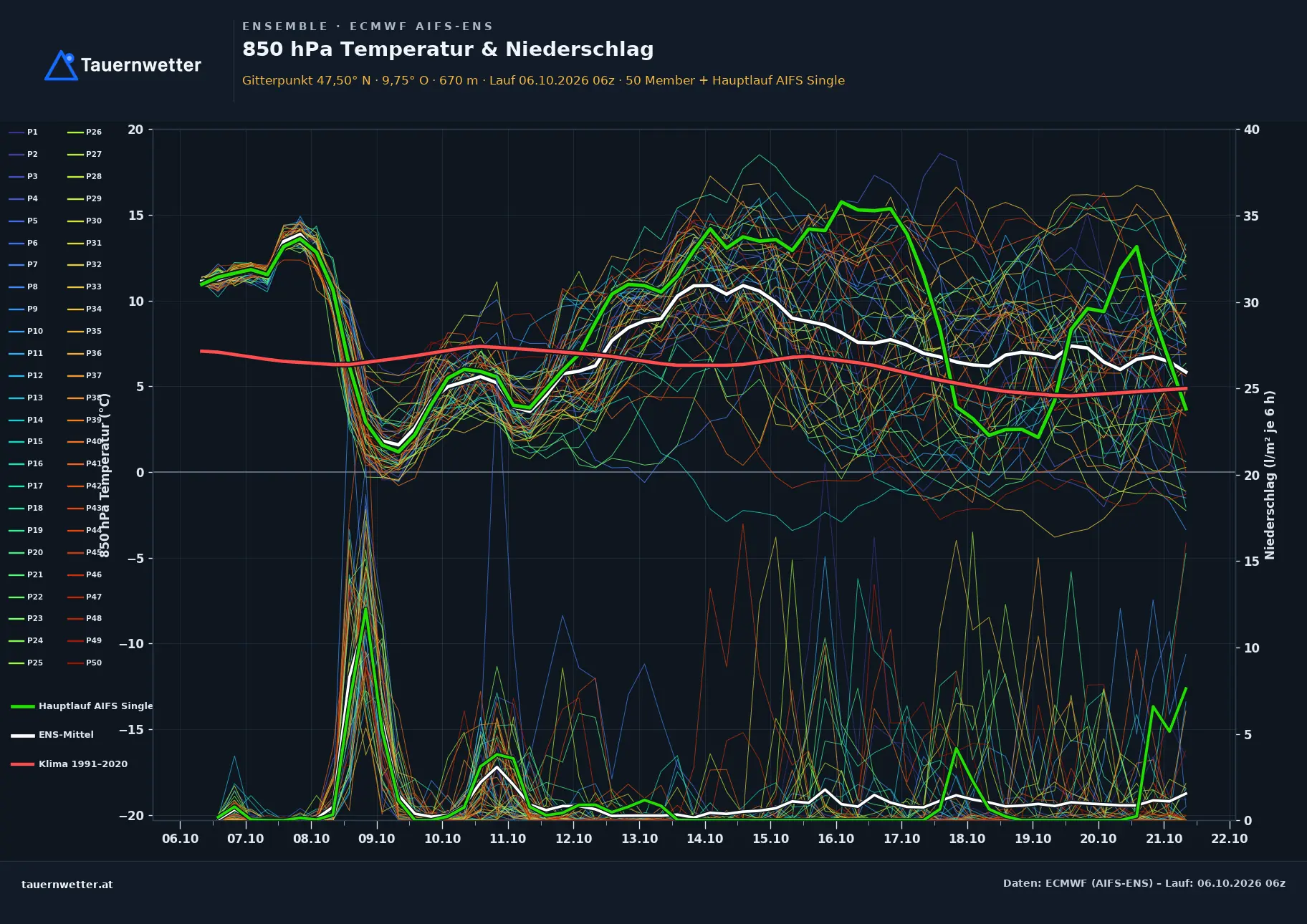The image size is (1307, 924).
Task: Click the P50 legend entry
Action: click(85, 663)
